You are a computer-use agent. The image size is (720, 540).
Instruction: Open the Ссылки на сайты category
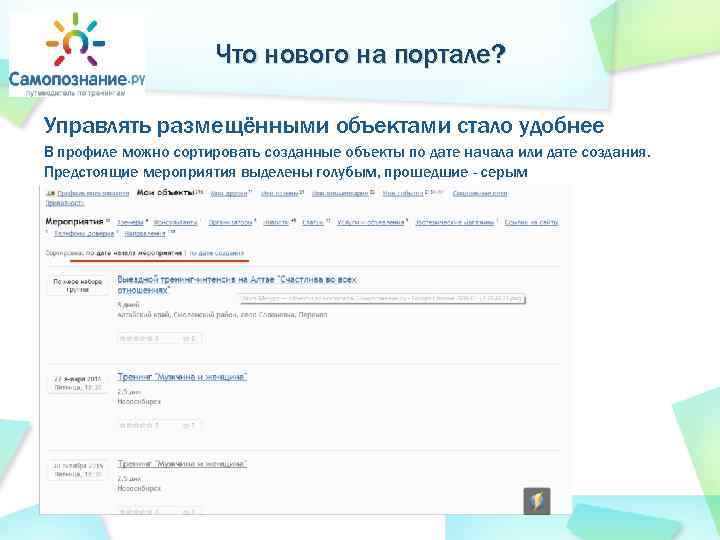pos(531,222)
